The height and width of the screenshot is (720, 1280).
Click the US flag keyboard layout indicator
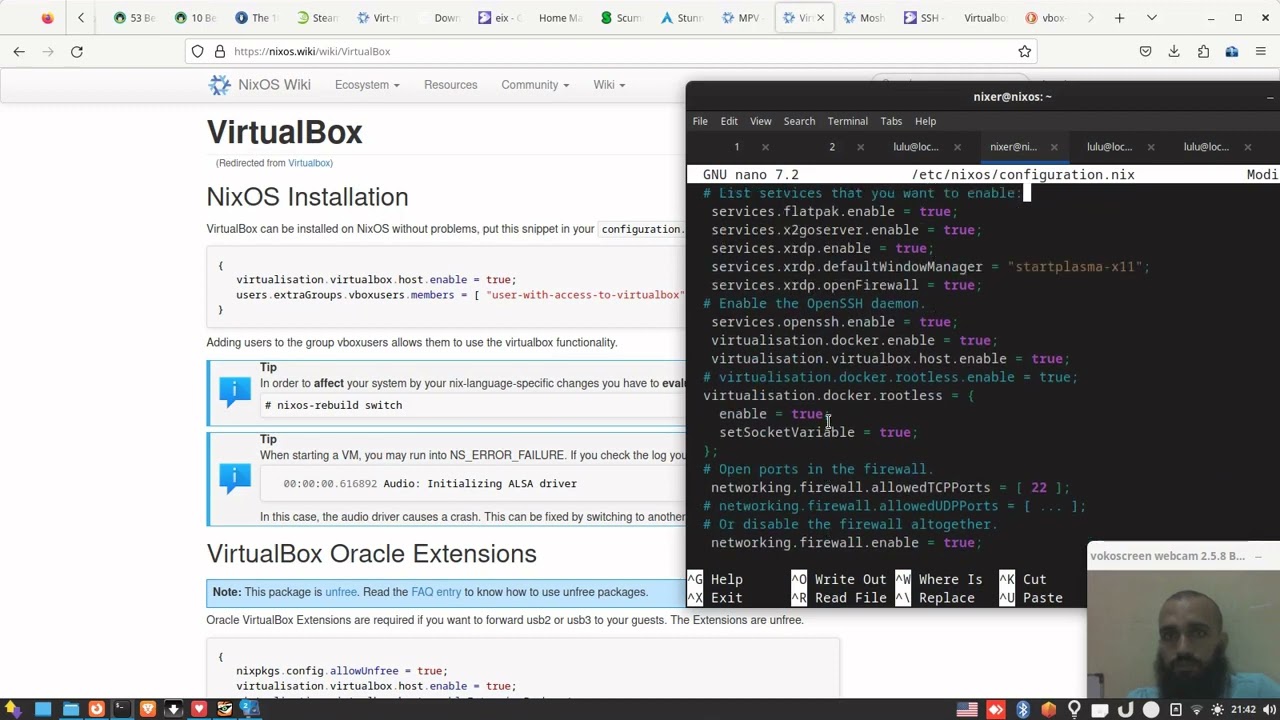click(x=967, y=710)
